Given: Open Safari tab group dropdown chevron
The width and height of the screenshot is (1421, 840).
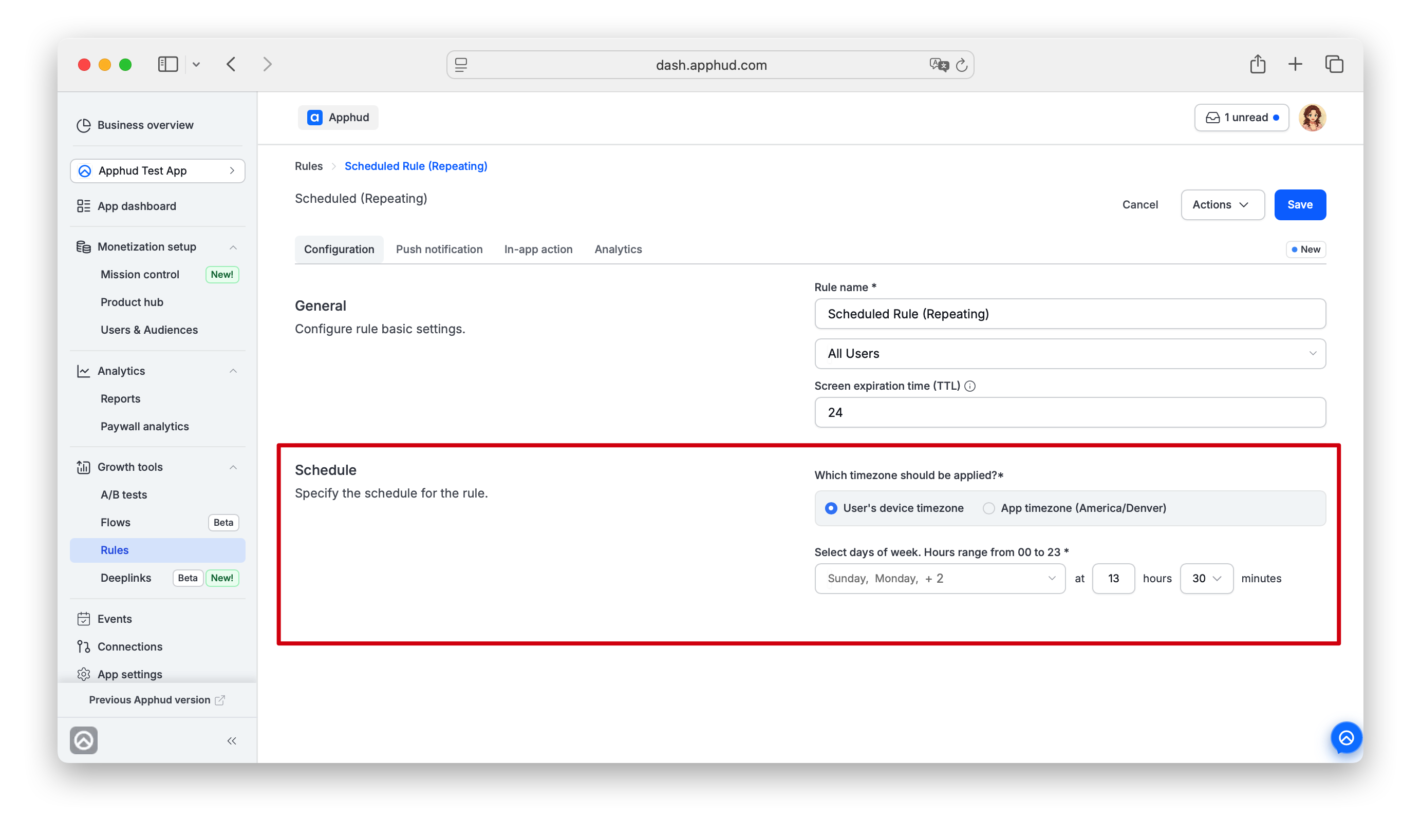Looking at the screenshot, I should click(196, 64).
